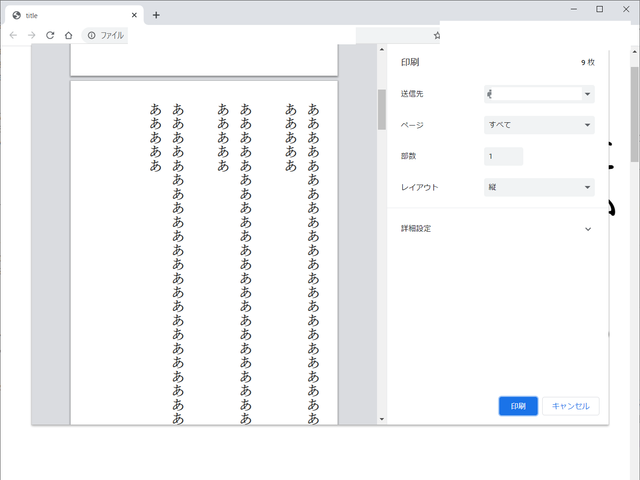Reload the current page
The width and height of the screenshot is (640, 480).
coord(49,35)
